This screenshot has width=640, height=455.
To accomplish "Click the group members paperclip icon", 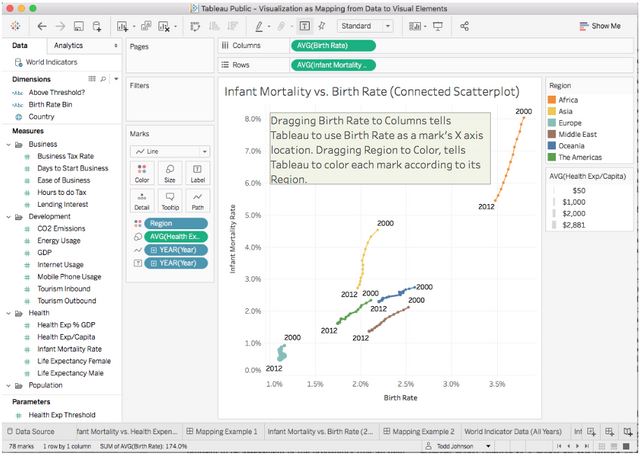I will (x=281, y=27).
